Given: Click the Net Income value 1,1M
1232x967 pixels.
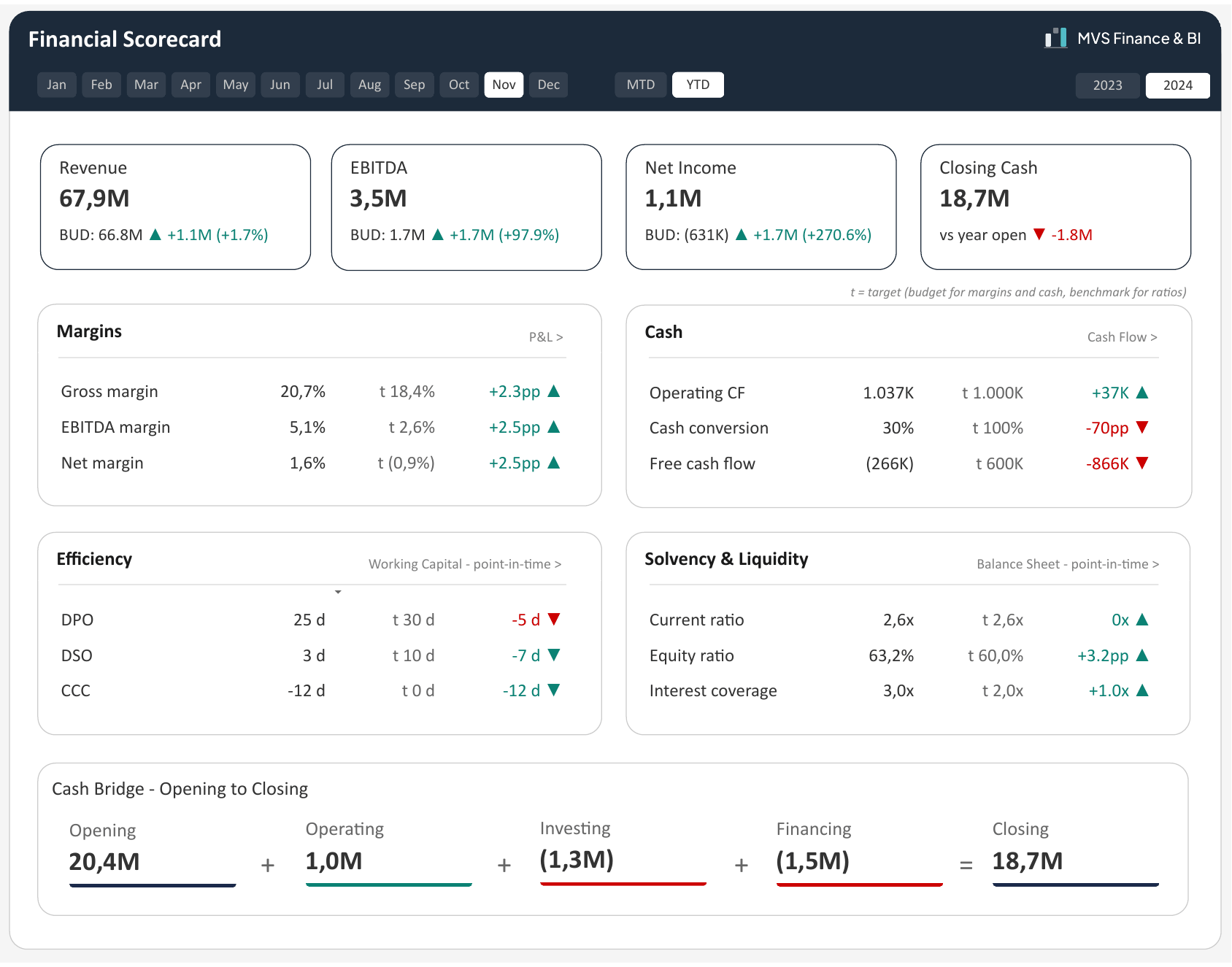Looking at the screenshot, I should point(674,199).
